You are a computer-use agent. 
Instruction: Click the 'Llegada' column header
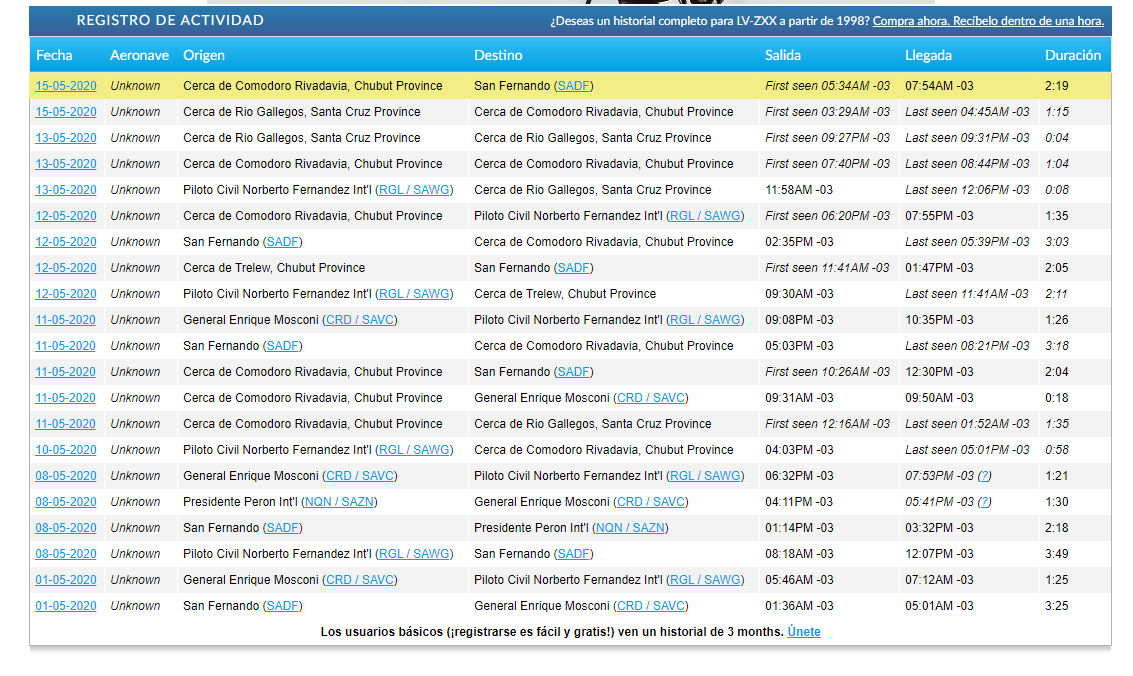coord(928,55)
